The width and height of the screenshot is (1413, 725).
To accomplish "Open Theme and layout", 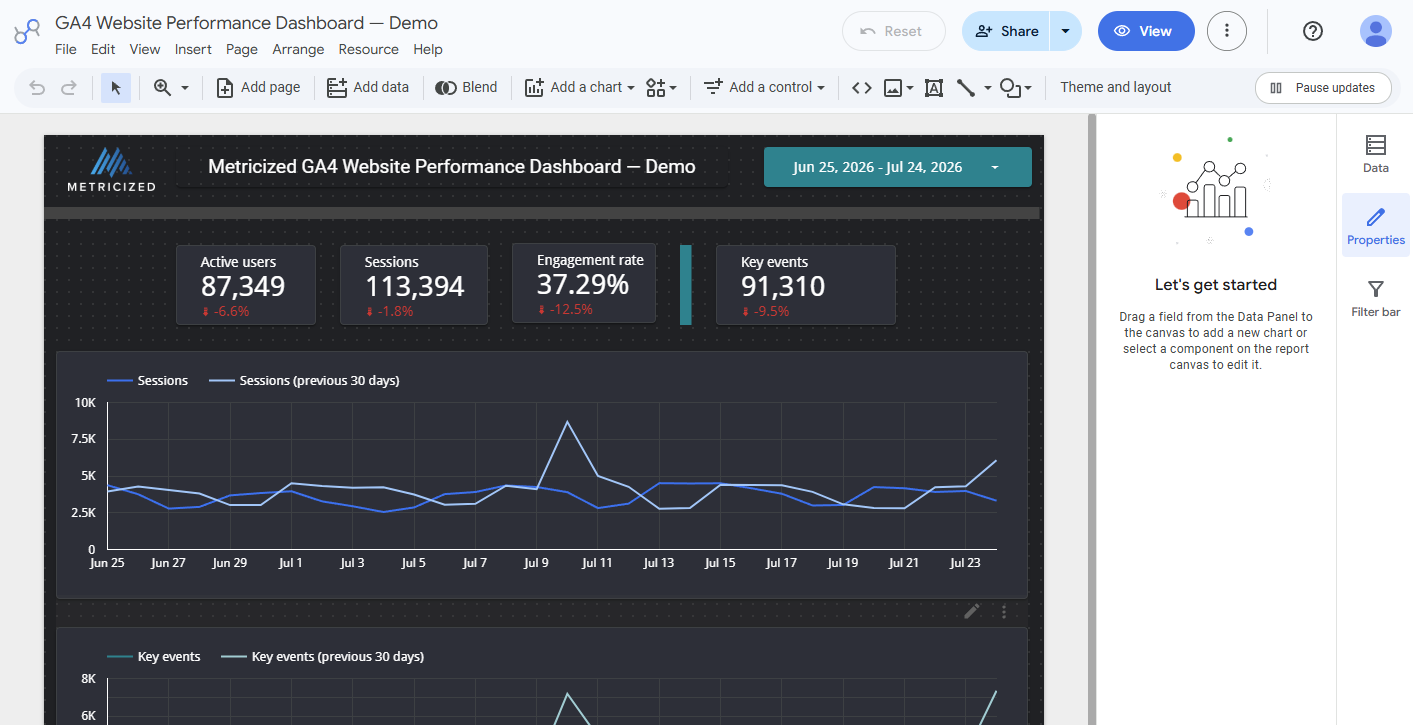I will pos(1115,88).
